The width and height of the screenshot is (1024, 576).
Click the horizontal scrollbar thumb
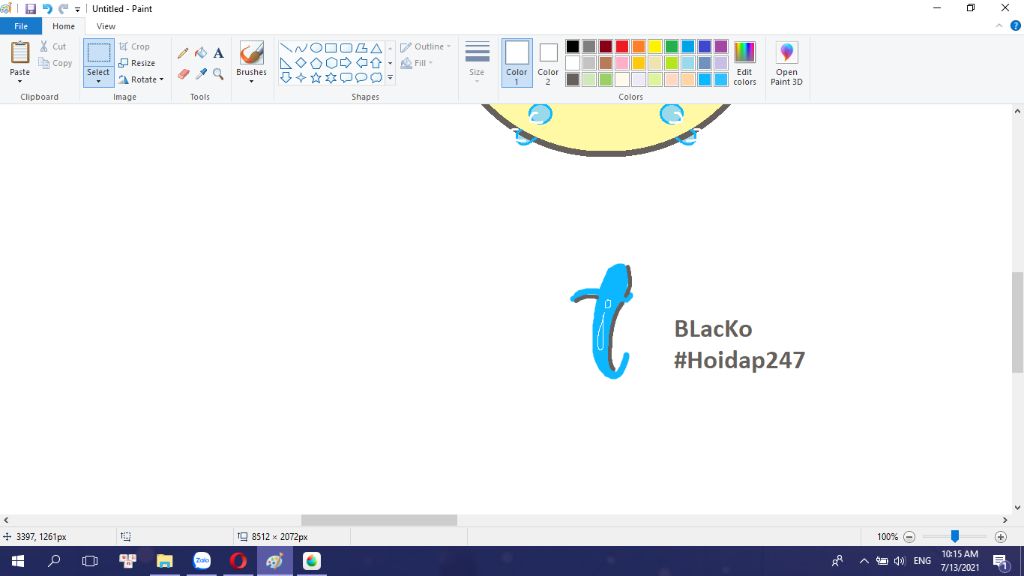point(379,520)
